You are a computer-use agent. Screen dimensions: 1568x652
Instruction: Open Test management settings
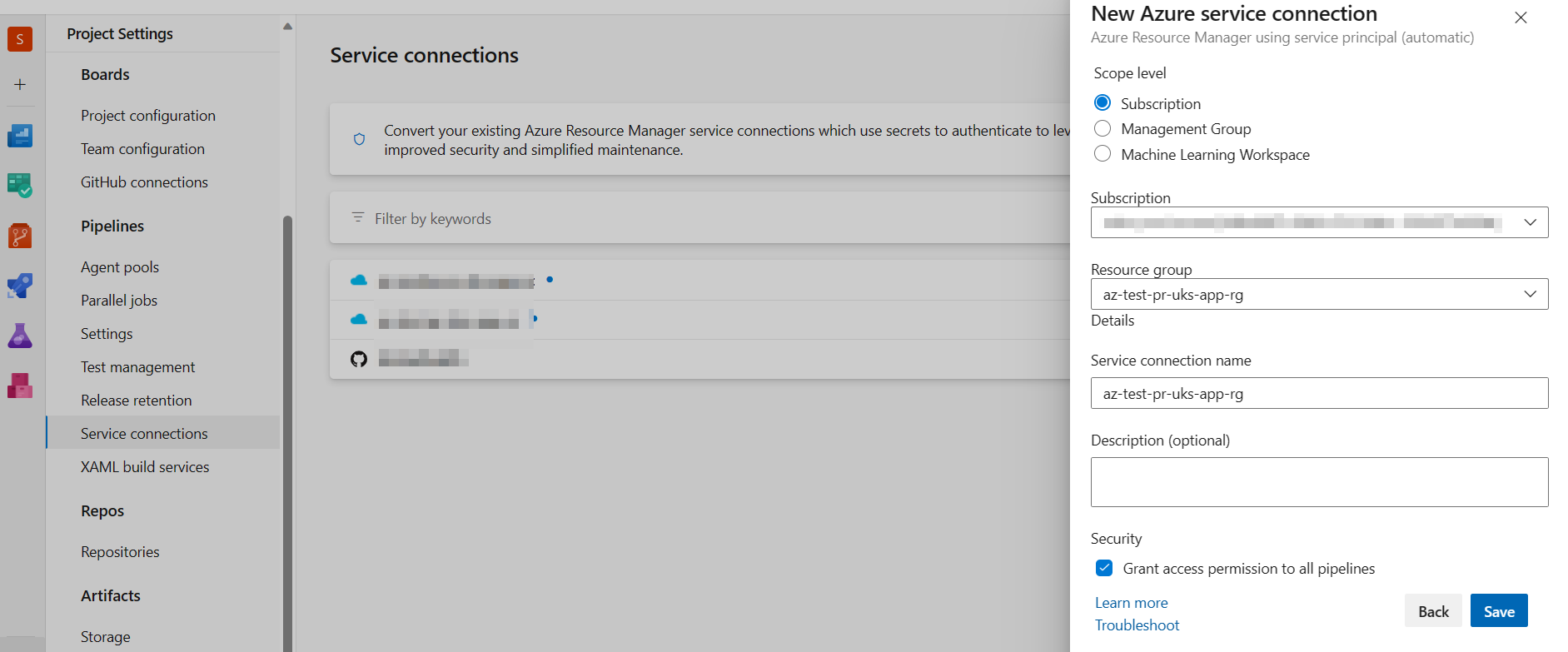point(137,367)
